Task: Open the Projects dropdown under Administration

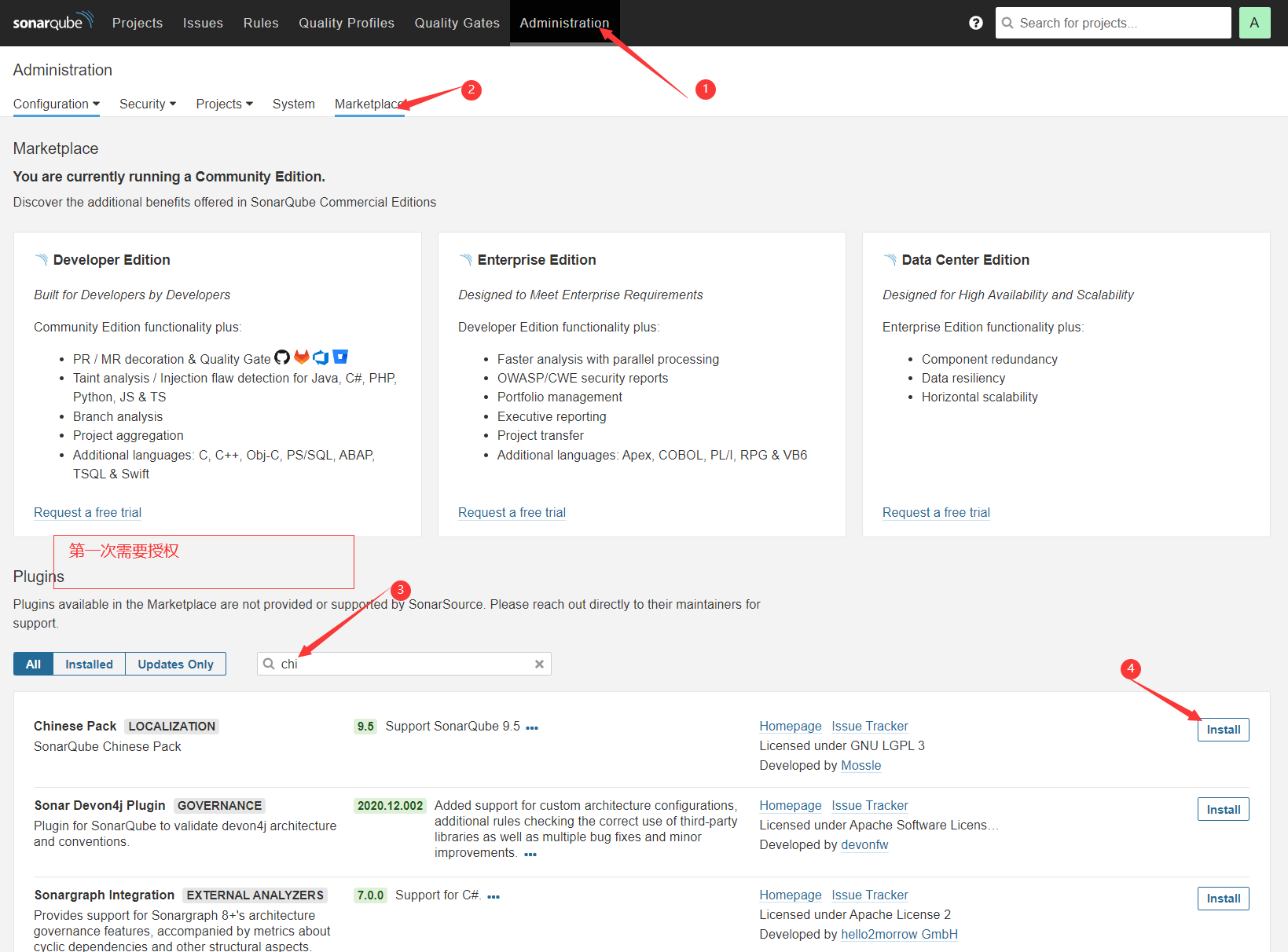Action: pos(225,104)
